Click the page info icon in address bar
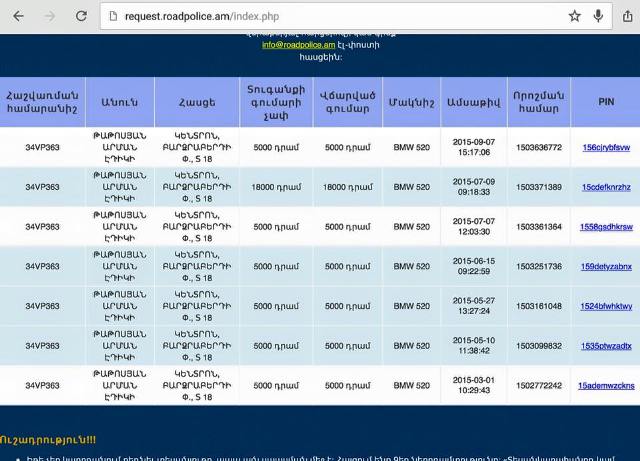The width and height of the screenshot is (640, 461). [x=113, y=16]
